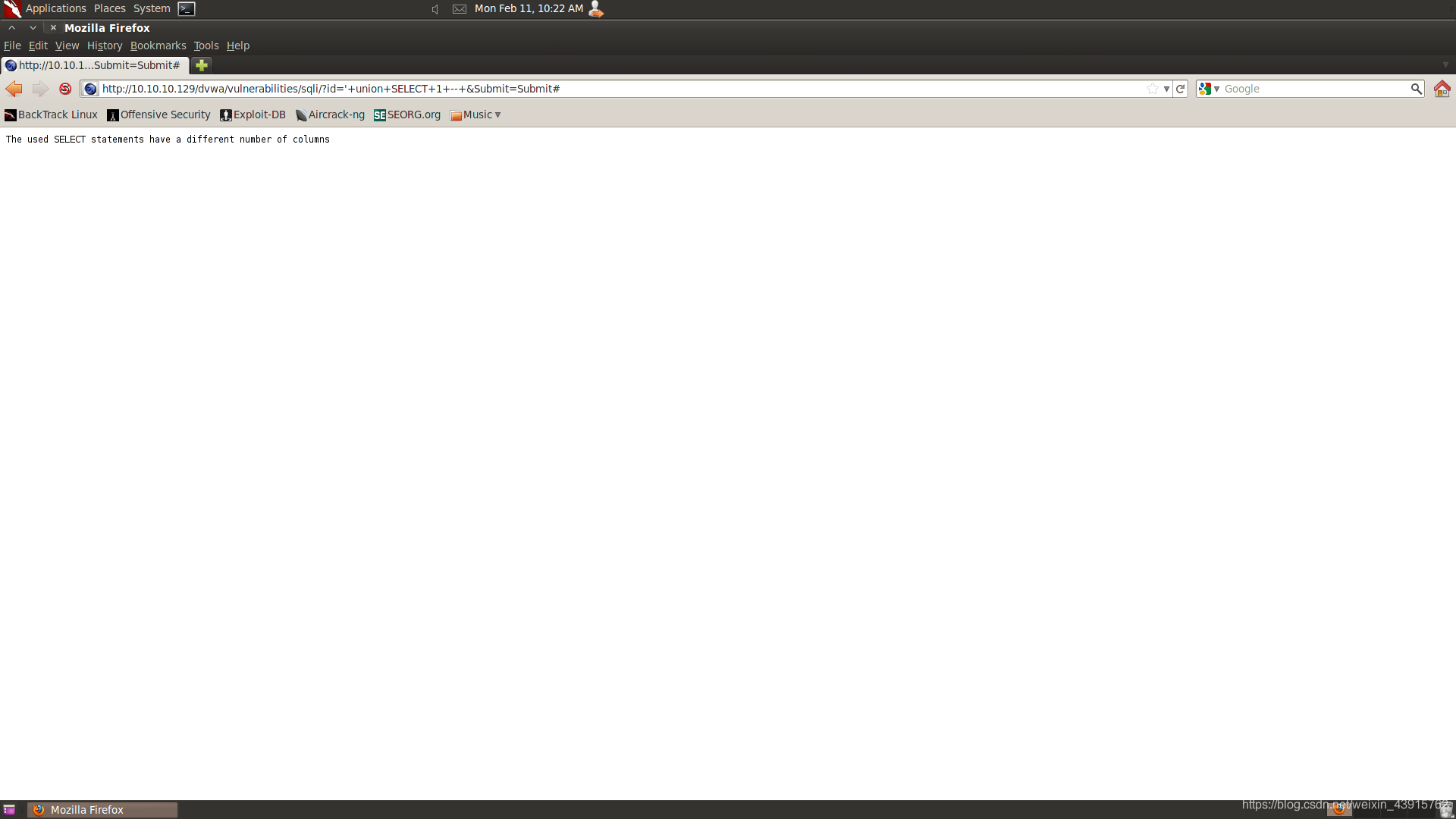The image size is (1456, 819).
Task: Toggle the Aircrack-ng bookmark item
Action: [x=329, y=114]
